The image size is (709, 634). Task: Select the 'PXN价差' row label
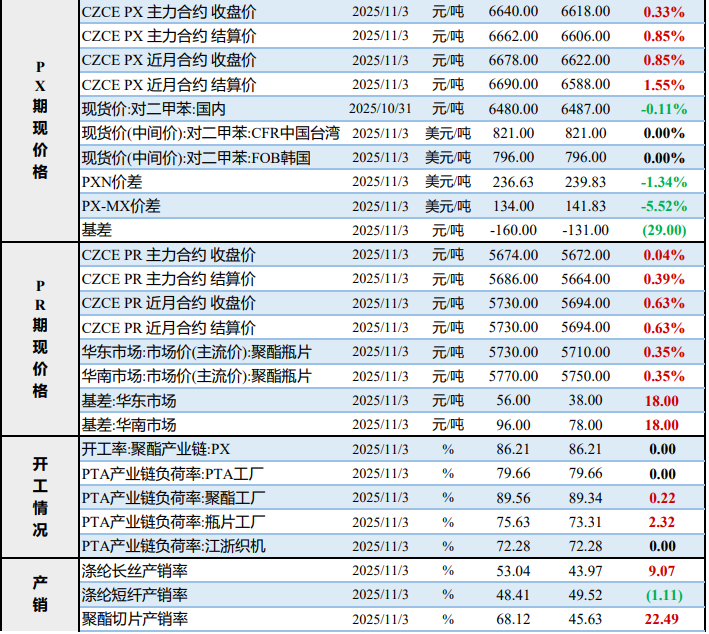point(112,182)
